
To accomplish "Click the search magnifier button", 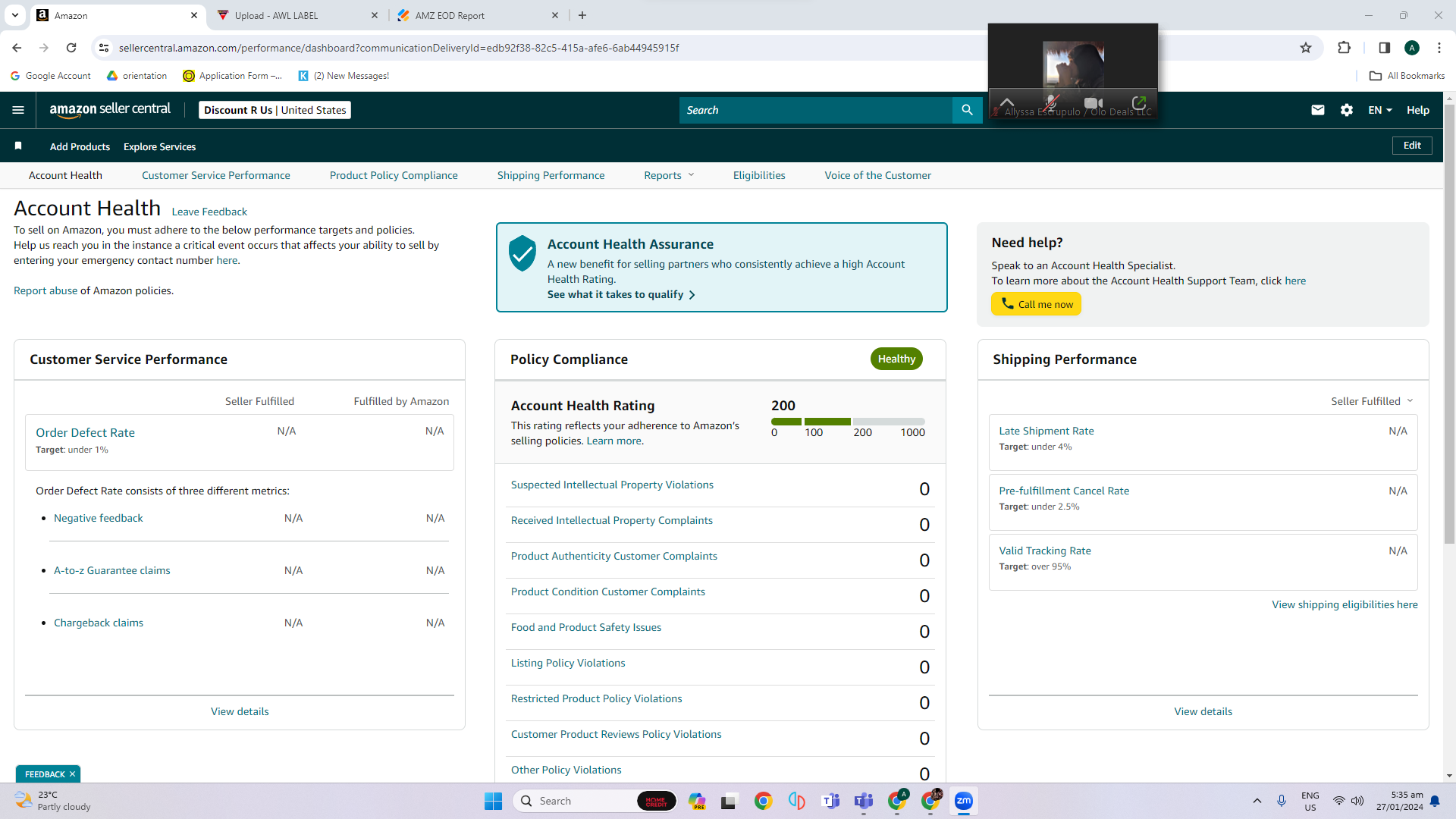I will click(x=967, y=110).
